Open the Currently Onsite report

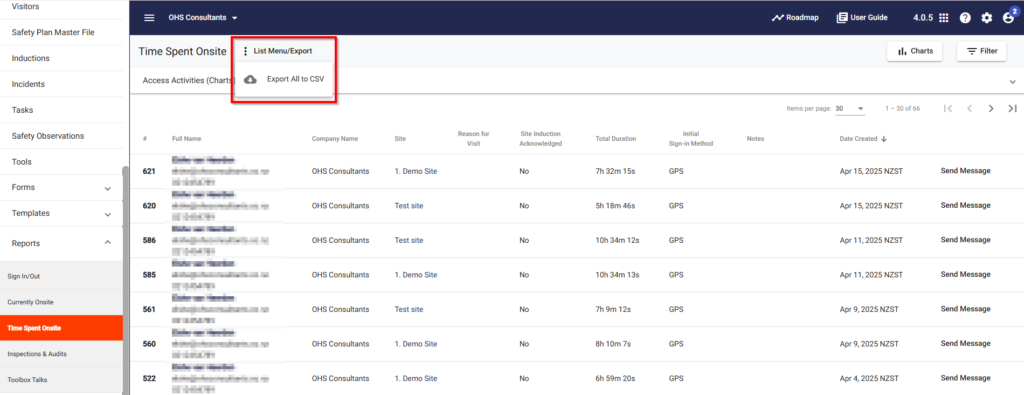pos(61,302)
